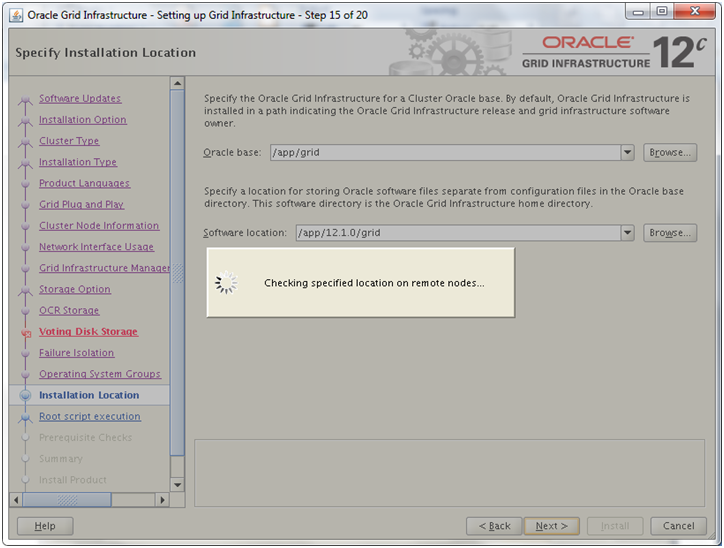The width and height of the screenshot is (724, 548).
Task: Click the Storage Option step marker icon
Action: (25, 290)
